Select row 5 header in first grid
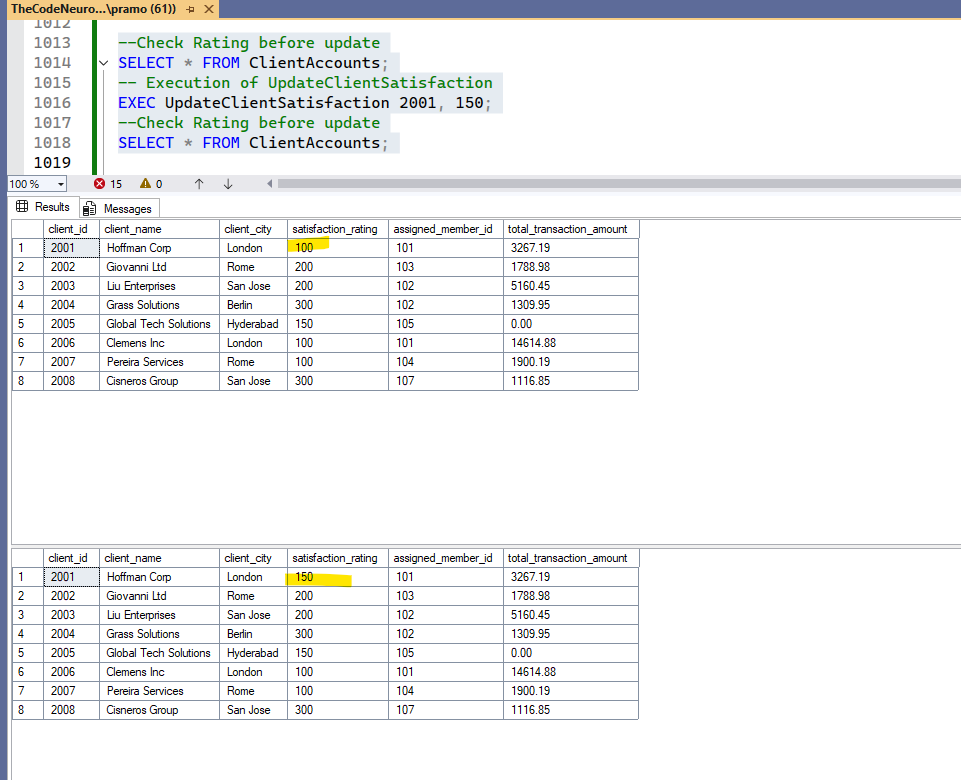 [x=28, y=324]
